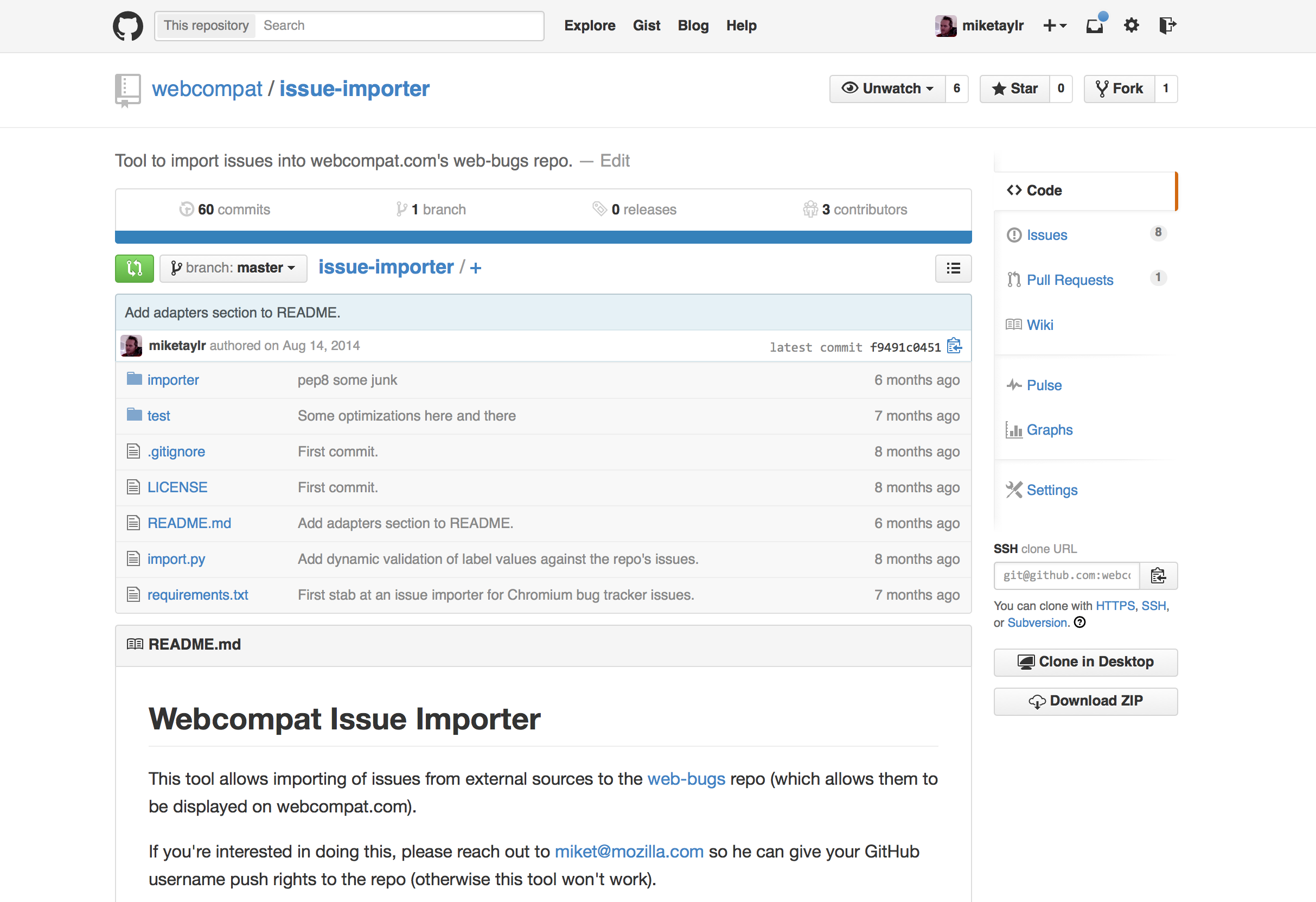Open the notifications inbox icon
Image resolution: width=1316 pixels, height=902 pixels.
(x=1095, y=26)
